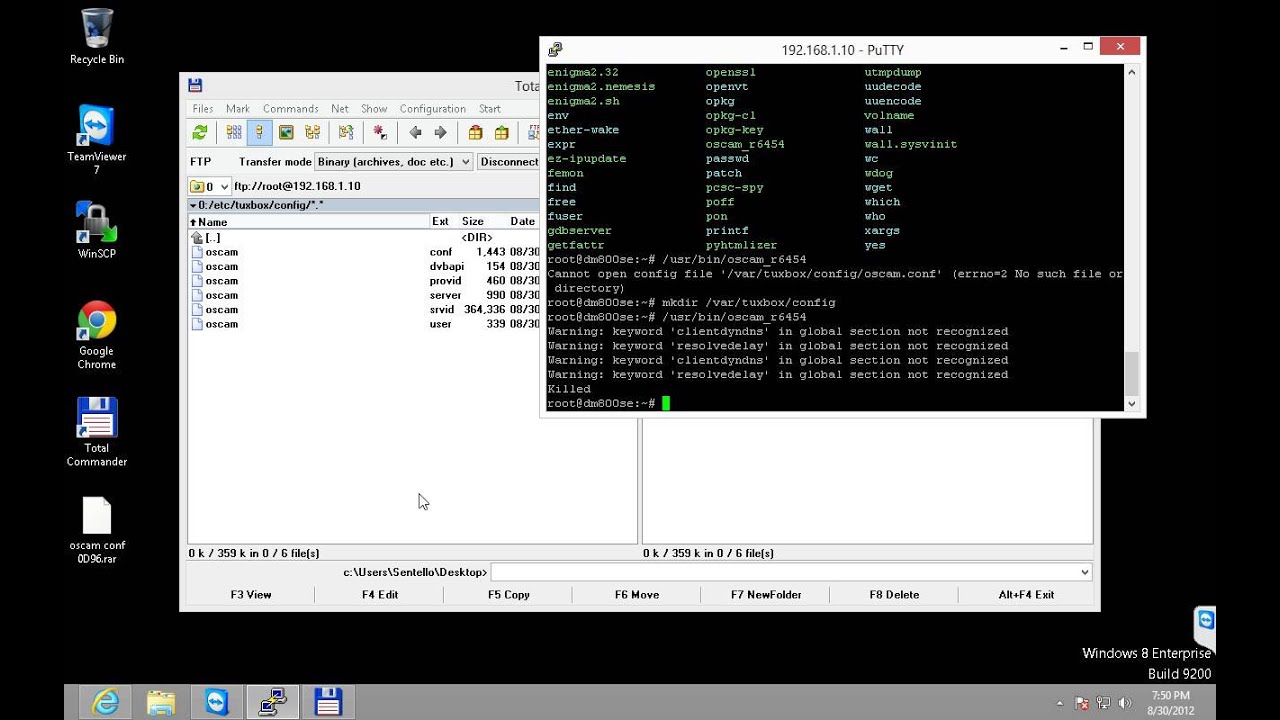
Task: Open Internet Explorer from taskbar
Action: coord(105,702)
